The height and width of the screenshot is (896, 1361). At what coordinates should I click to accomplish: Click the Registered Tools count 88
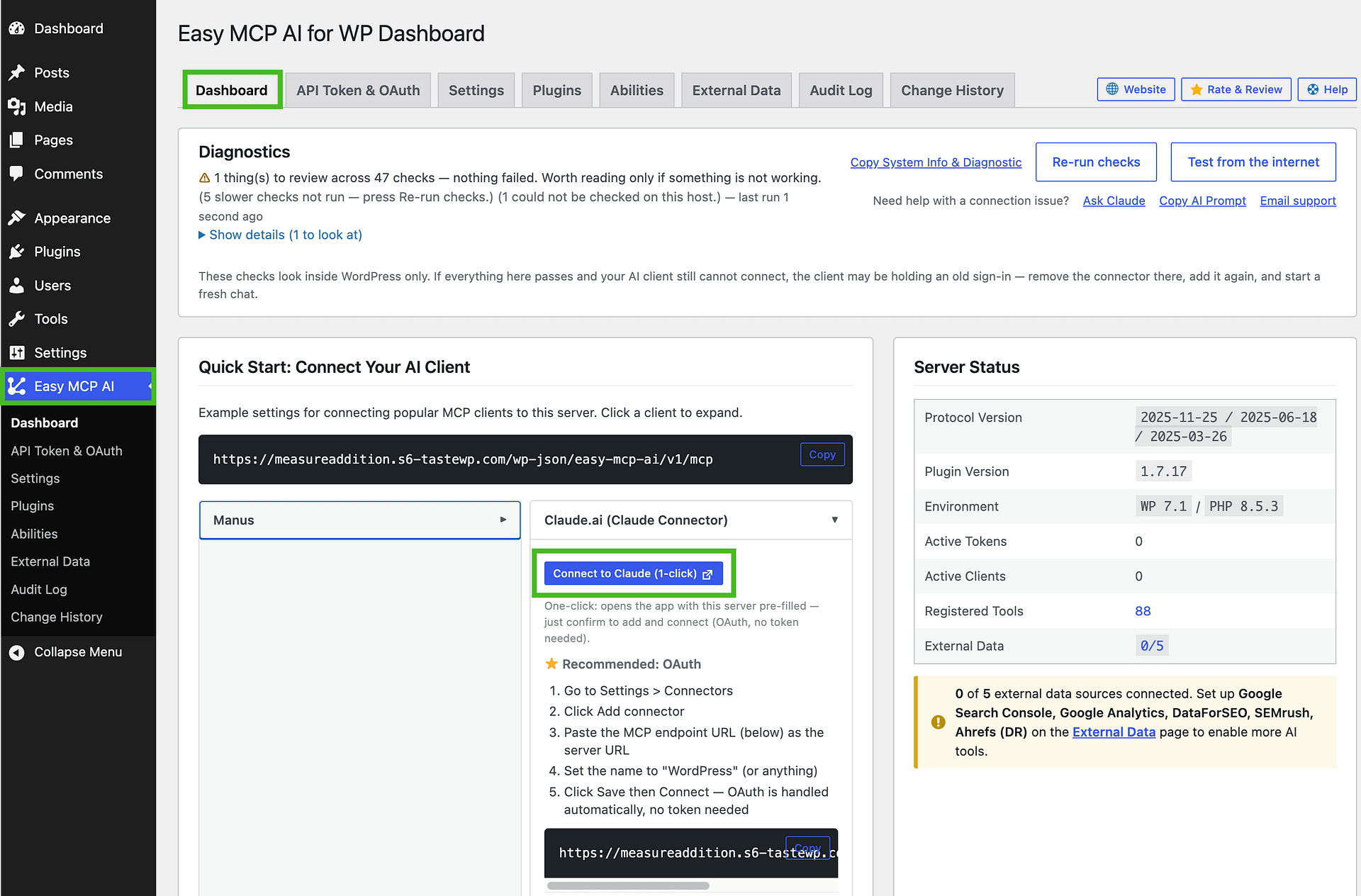[1143, 611]
